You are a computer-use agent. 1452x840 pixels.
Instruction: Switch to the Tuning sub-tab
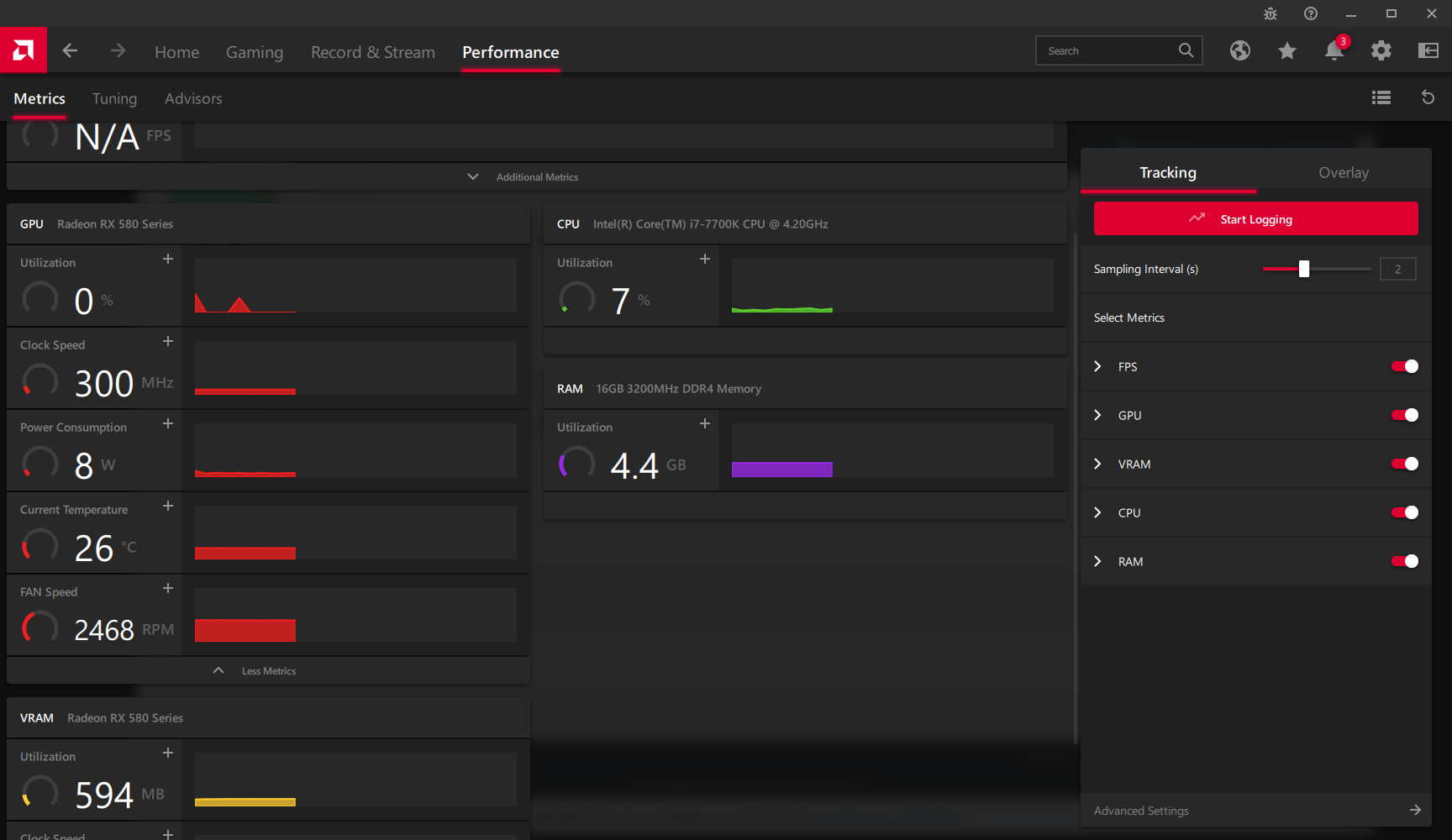(x=114, y=98)
